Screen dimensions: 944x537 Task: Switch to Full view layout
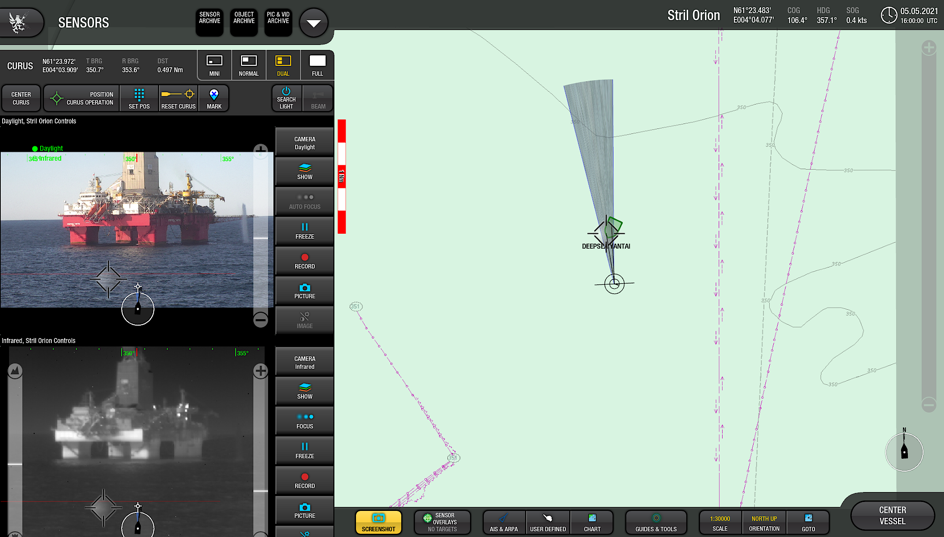pyautogui.click(x=317, y=66)
